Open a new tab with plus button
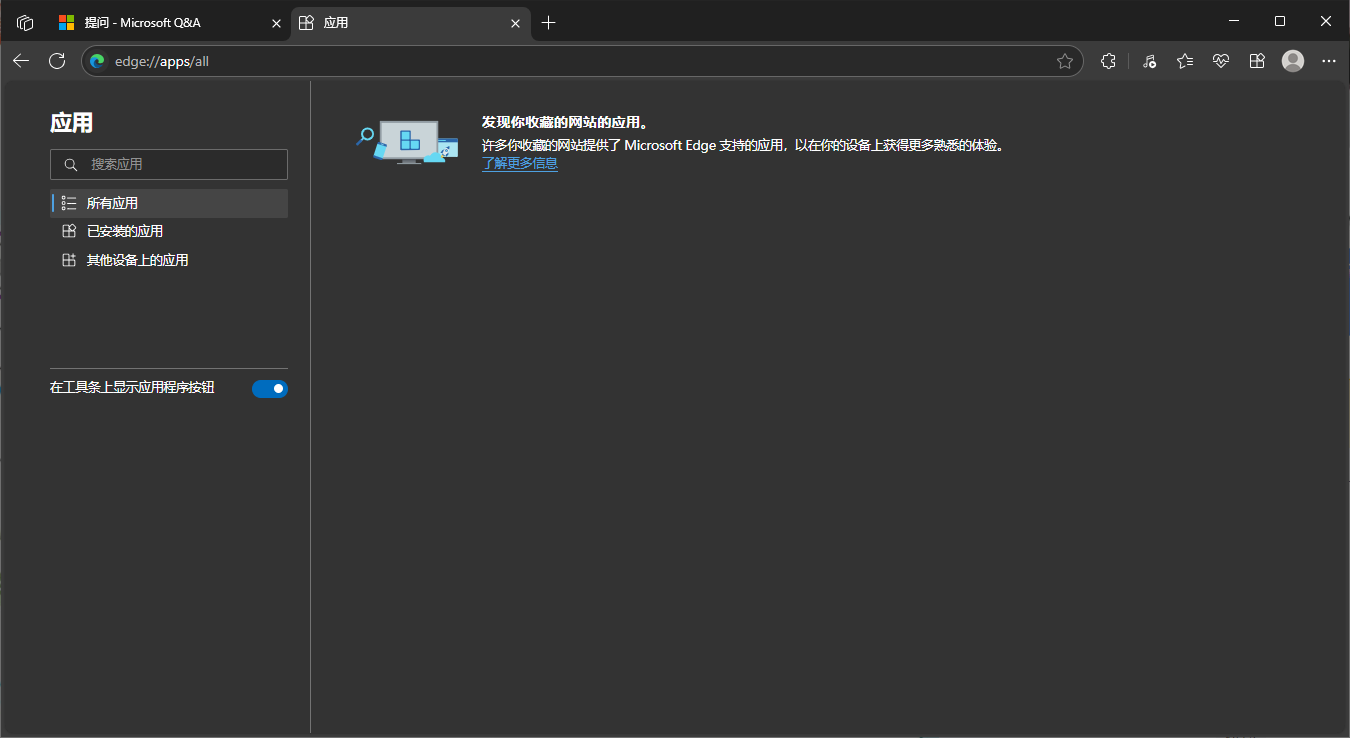 click(548, 22)
